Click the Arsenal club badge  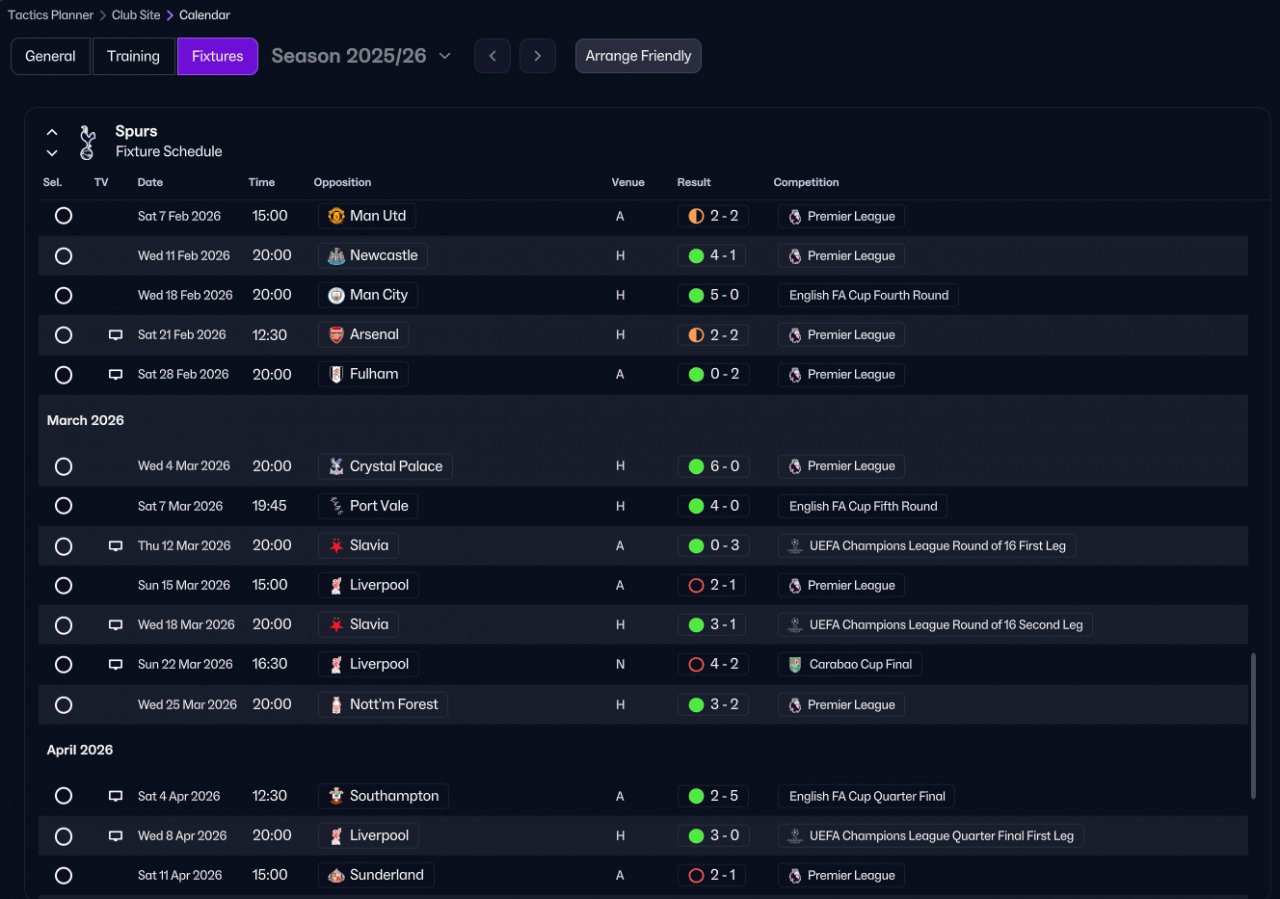coord(336,335)
